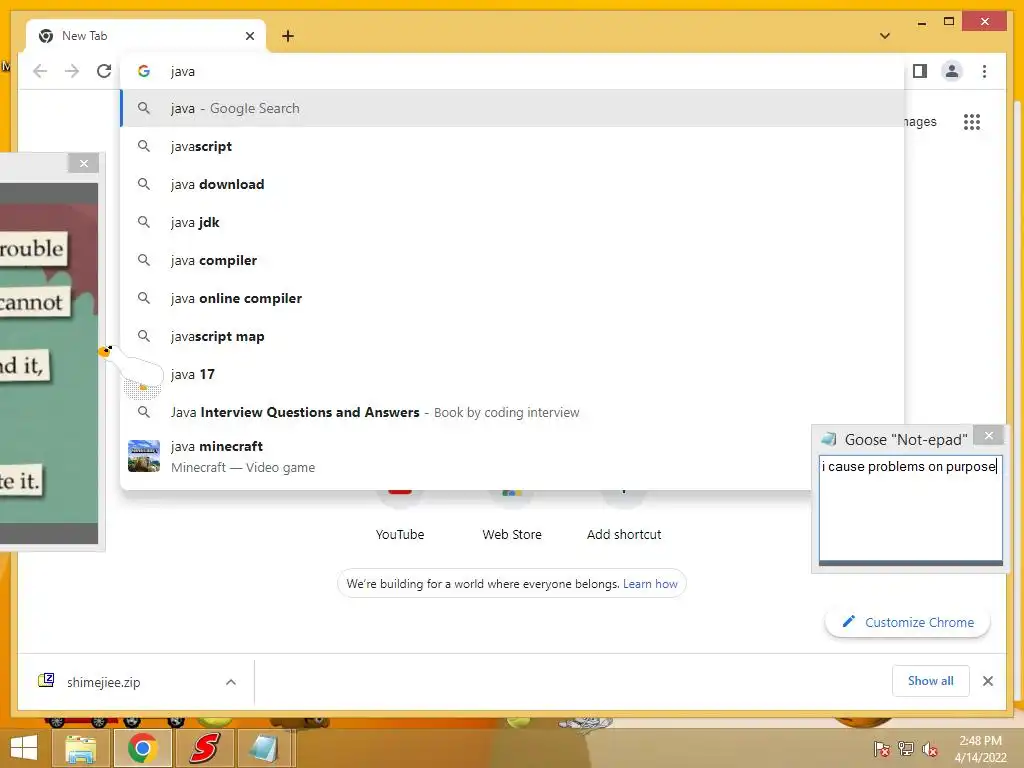Click the browser back arrow
The image size is (1024, 768).
pos(40,71)
